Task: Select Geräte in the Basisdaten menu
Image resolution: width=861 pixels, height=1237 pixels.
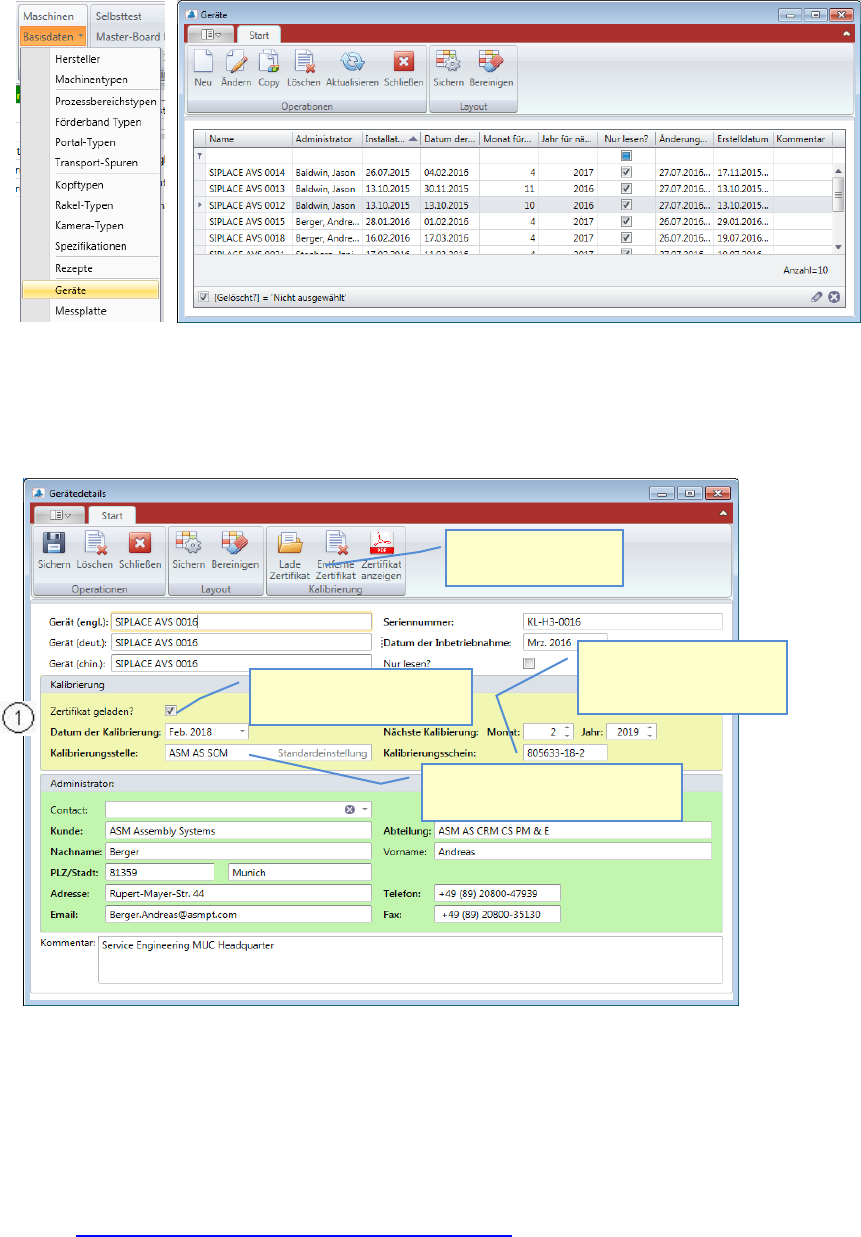Action: point(90,290)
